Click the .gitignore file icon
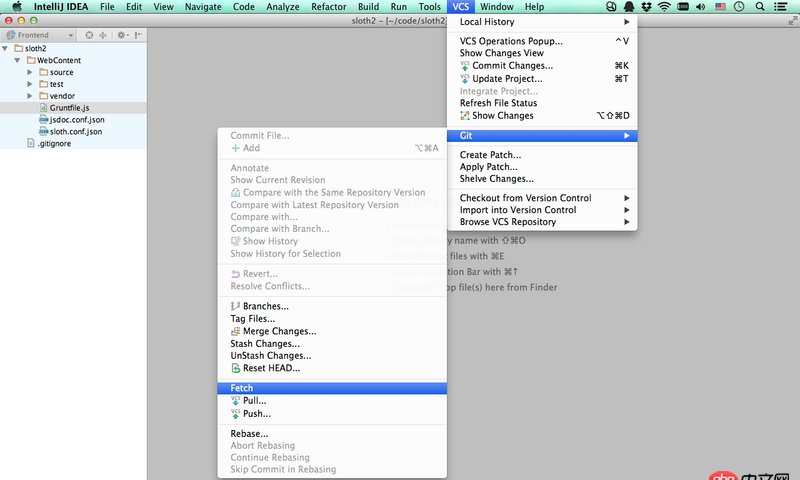The image size is (800, 480). click(31, 143)
